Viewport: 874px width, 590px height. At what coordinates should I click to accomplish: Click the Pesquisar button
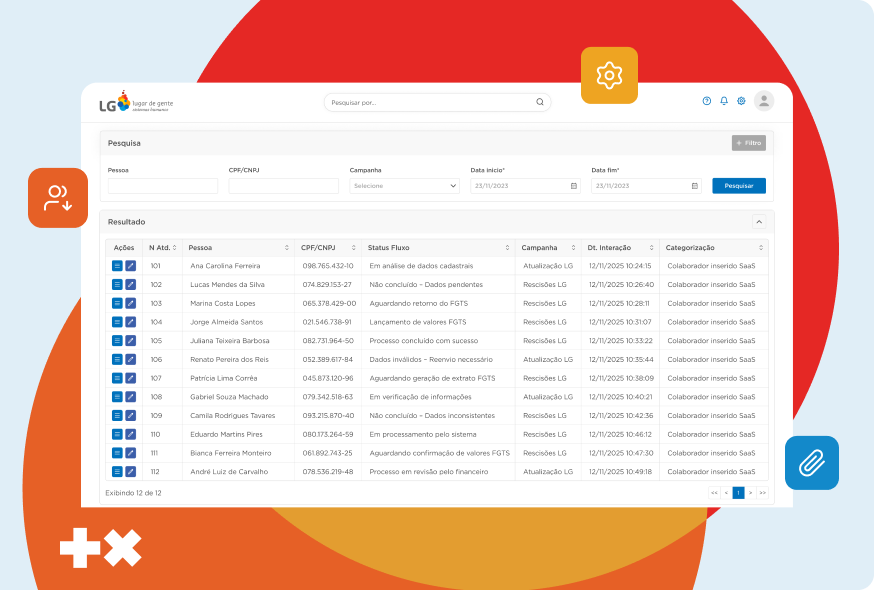tap(739, 186)
